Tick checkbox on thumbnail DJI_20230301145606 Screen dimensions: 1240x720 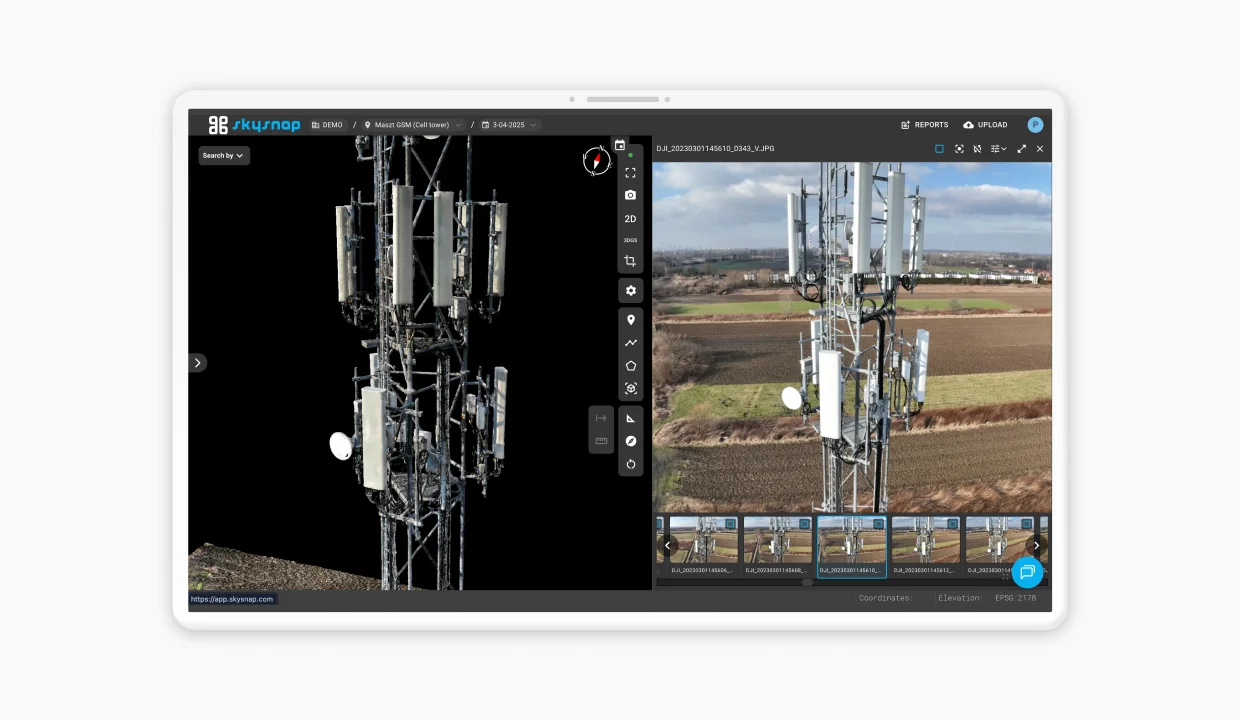point(731,523)
